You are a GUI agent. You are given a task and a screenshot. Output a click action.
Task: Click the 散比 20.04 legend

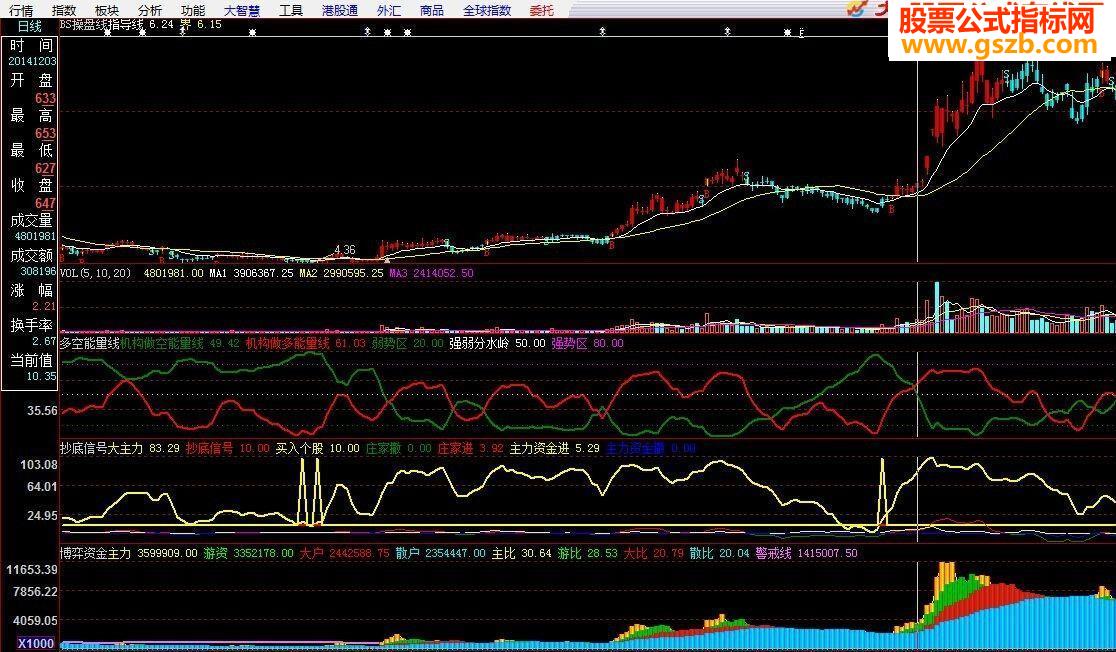pyautogui.click(x=720, y=553)
